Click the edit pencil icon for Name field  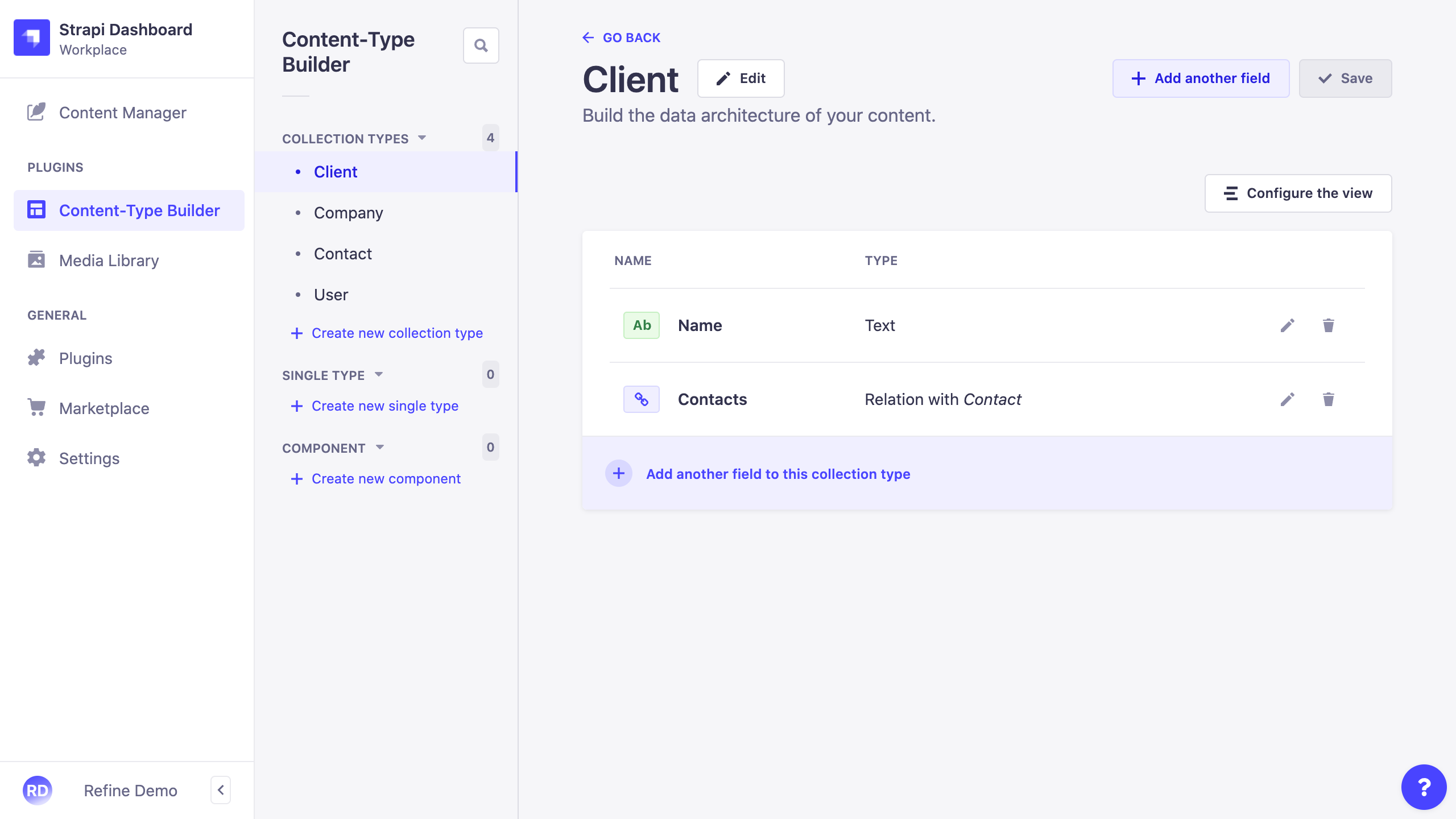click(x=1287, y=325)
